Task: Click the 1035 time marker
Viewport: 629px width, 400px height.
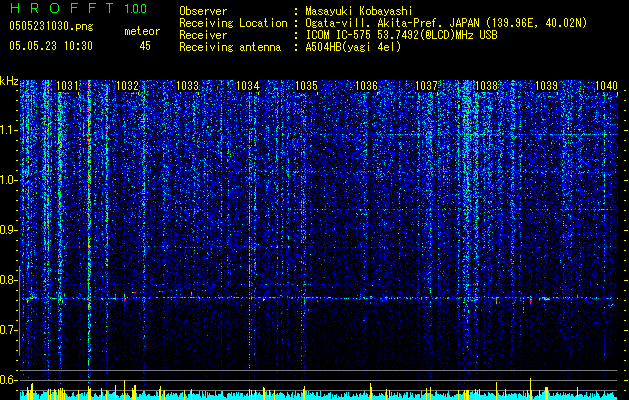Action: pos(307,86)
